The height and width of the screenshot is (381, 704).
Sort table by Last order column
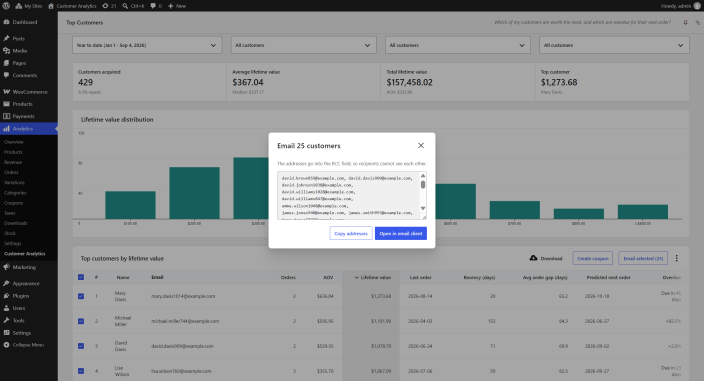pos(421,278)
